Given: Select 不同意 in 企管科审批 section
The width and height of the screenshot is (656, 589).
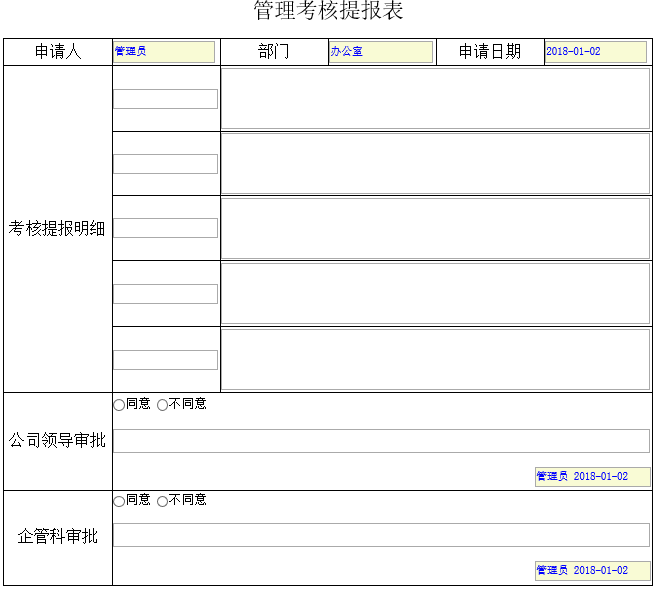Looking at the screenshot, I should [x=163, y=501].
